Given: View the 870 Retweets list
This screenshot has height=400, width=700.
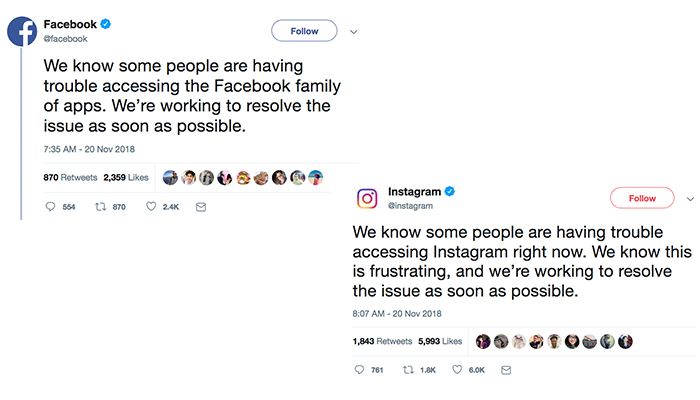Looking at the screenshot, I should [70, 177].
